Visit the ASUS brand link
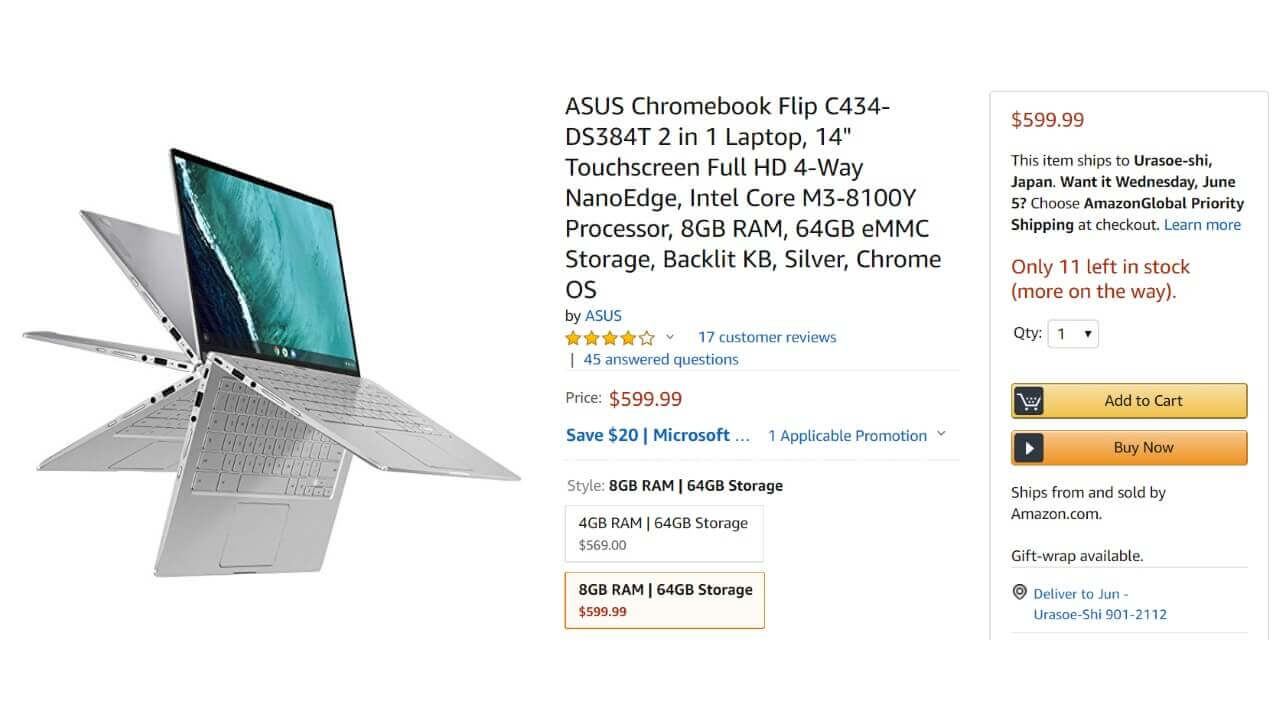The height and width of the screenshot is (720, 1280). click(603, 316)
